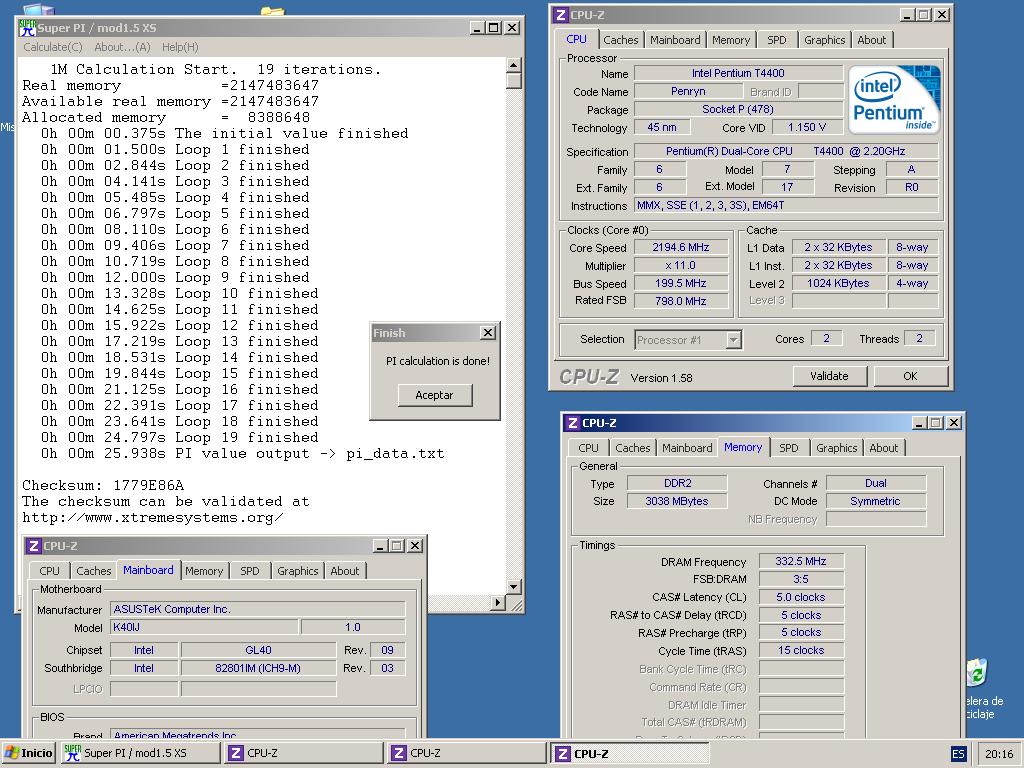
Task: Open the SPD tab in the top CPU-Z window
Action: [776, 40]
